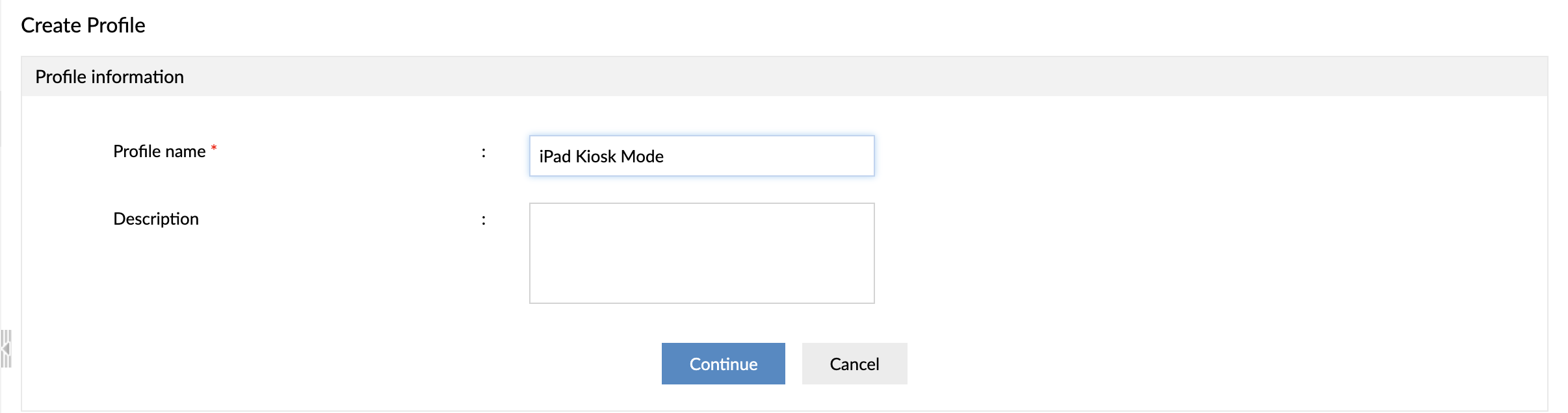Select the text iPad Kiosk Mode
Screen dimensions: 1568x413
601,156
